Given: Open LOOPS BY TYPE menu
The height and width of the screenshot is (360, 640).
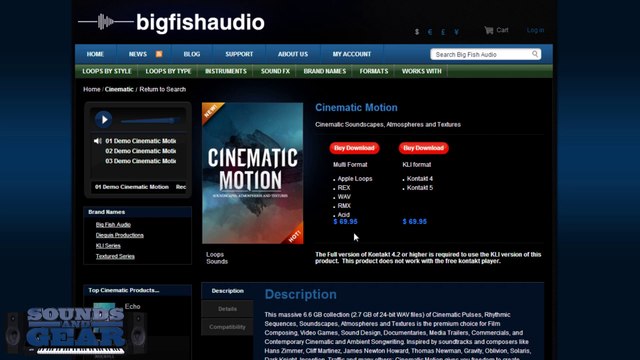Looking at the screenshot, I should [168, 71].
